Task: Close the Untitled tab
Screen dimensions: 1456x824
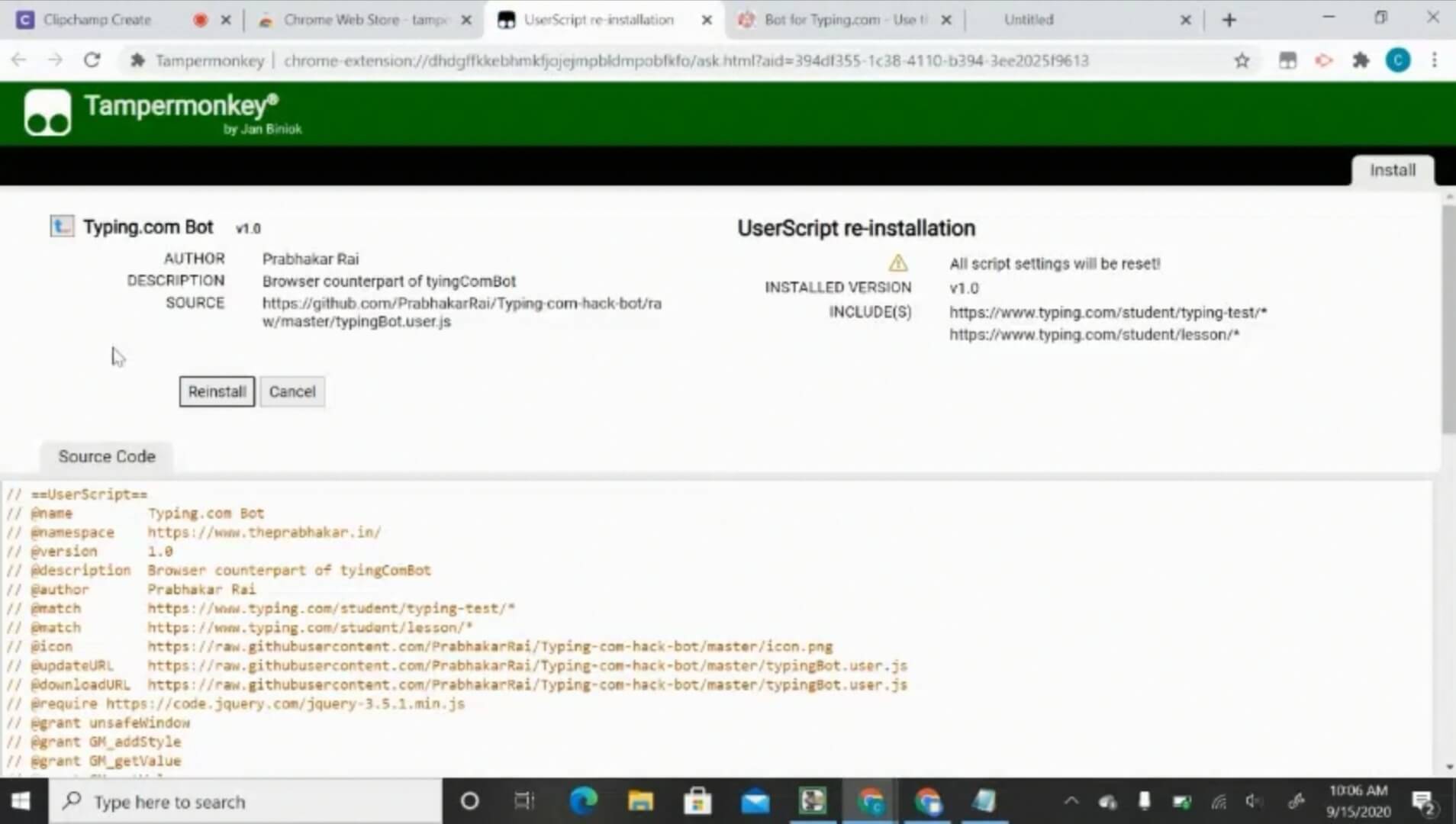Action: click(x=1185, y=20)
